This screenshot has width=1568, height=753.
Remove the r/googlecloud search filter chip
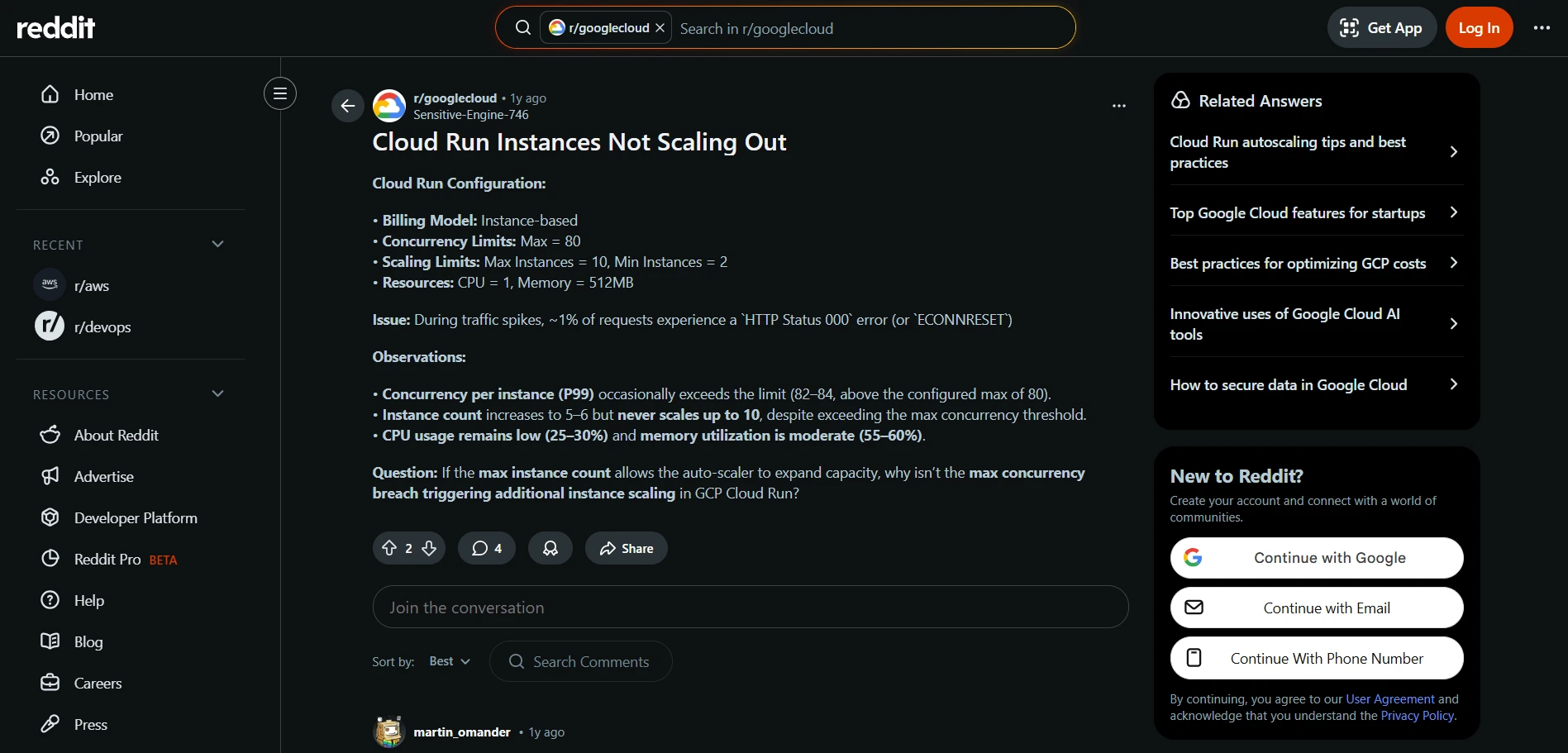(660, 28)
